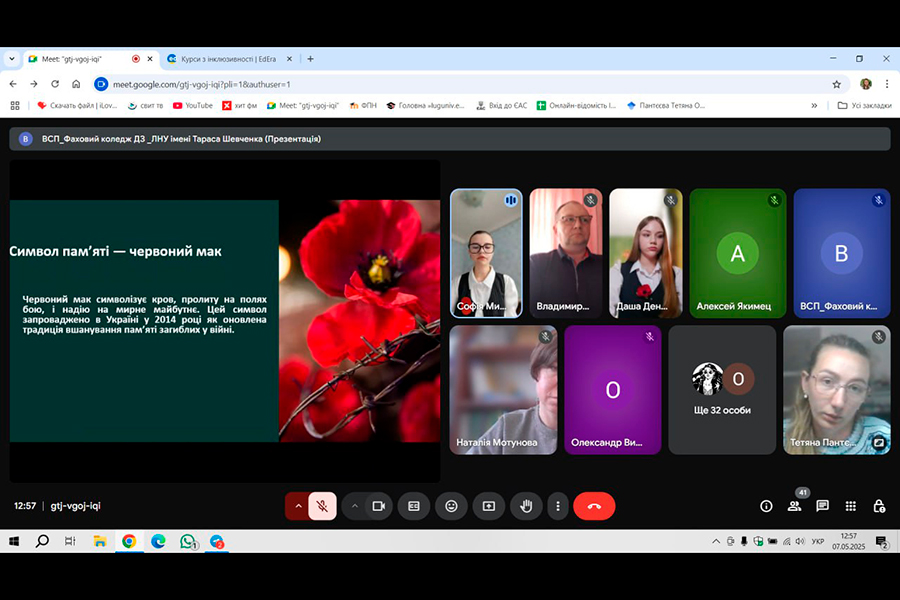Screen dimensions: 900x600
Task: Click the presentation slide about червоний мак
Action: [x=225, y=321]
